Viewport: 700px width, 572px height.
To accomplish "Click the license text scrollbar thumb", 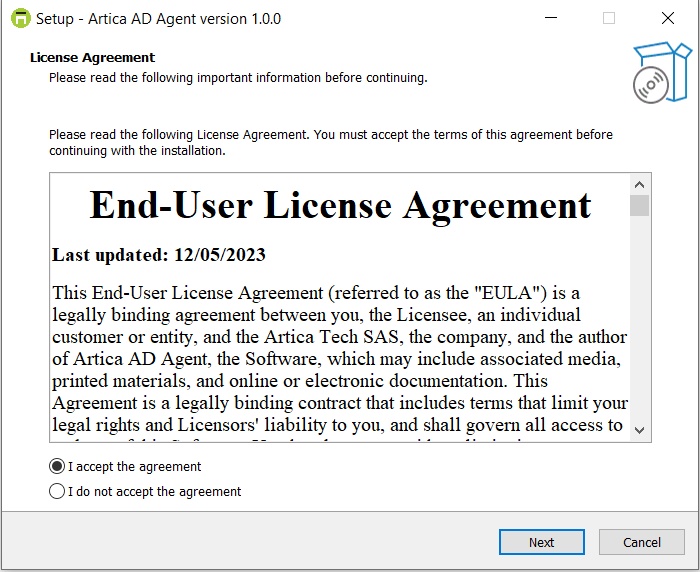I will pyautogui.click(x=639, y=205).
